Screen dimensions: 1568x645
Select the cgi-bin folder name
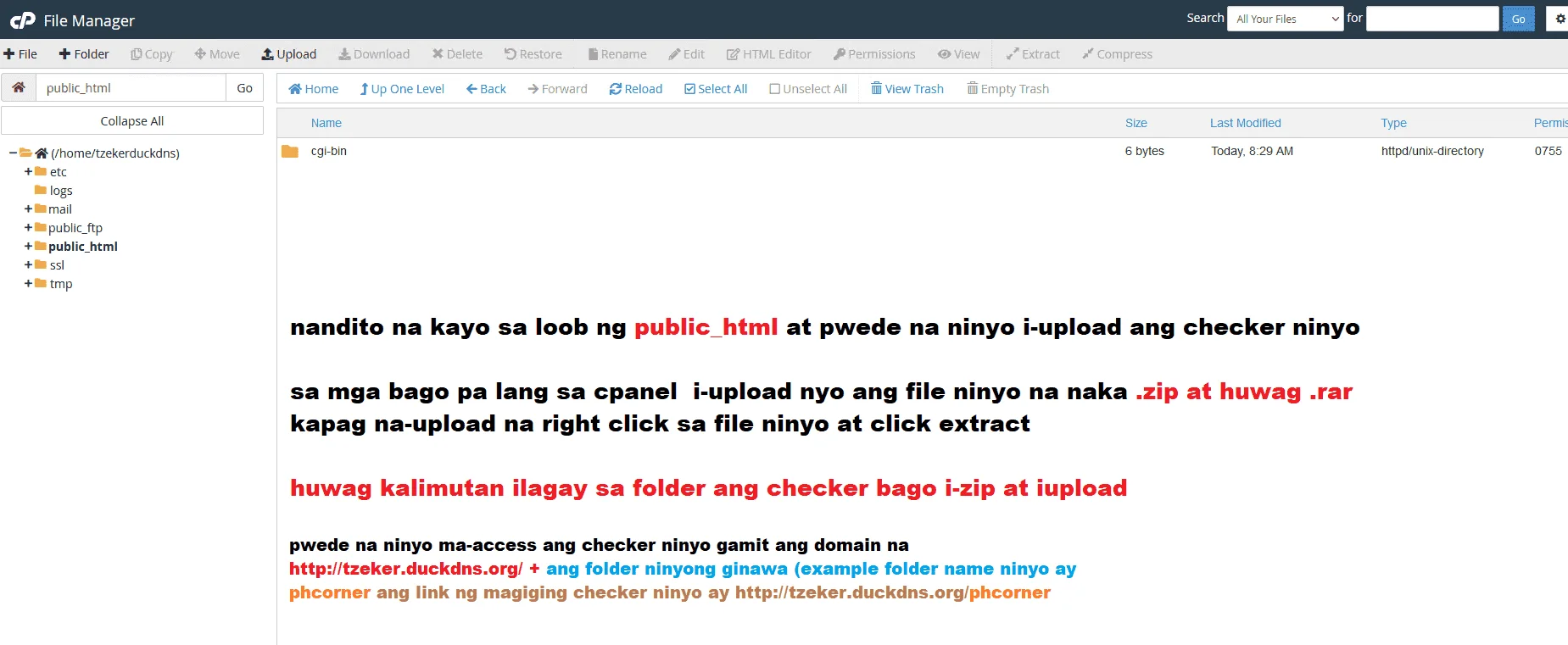coord(329,151)
